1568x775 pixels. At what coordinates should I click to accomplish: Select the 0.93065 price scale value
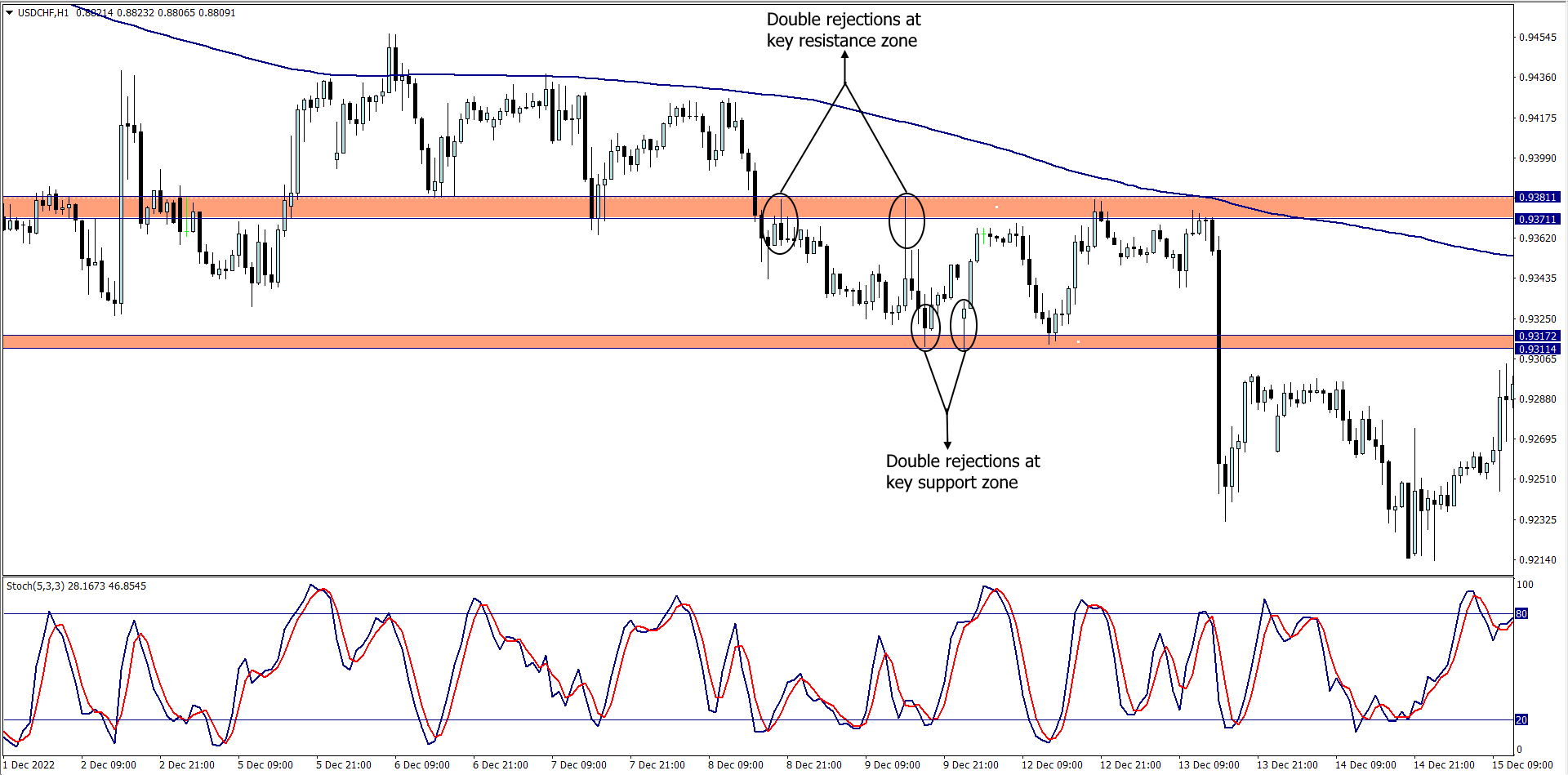(1538, 359)
